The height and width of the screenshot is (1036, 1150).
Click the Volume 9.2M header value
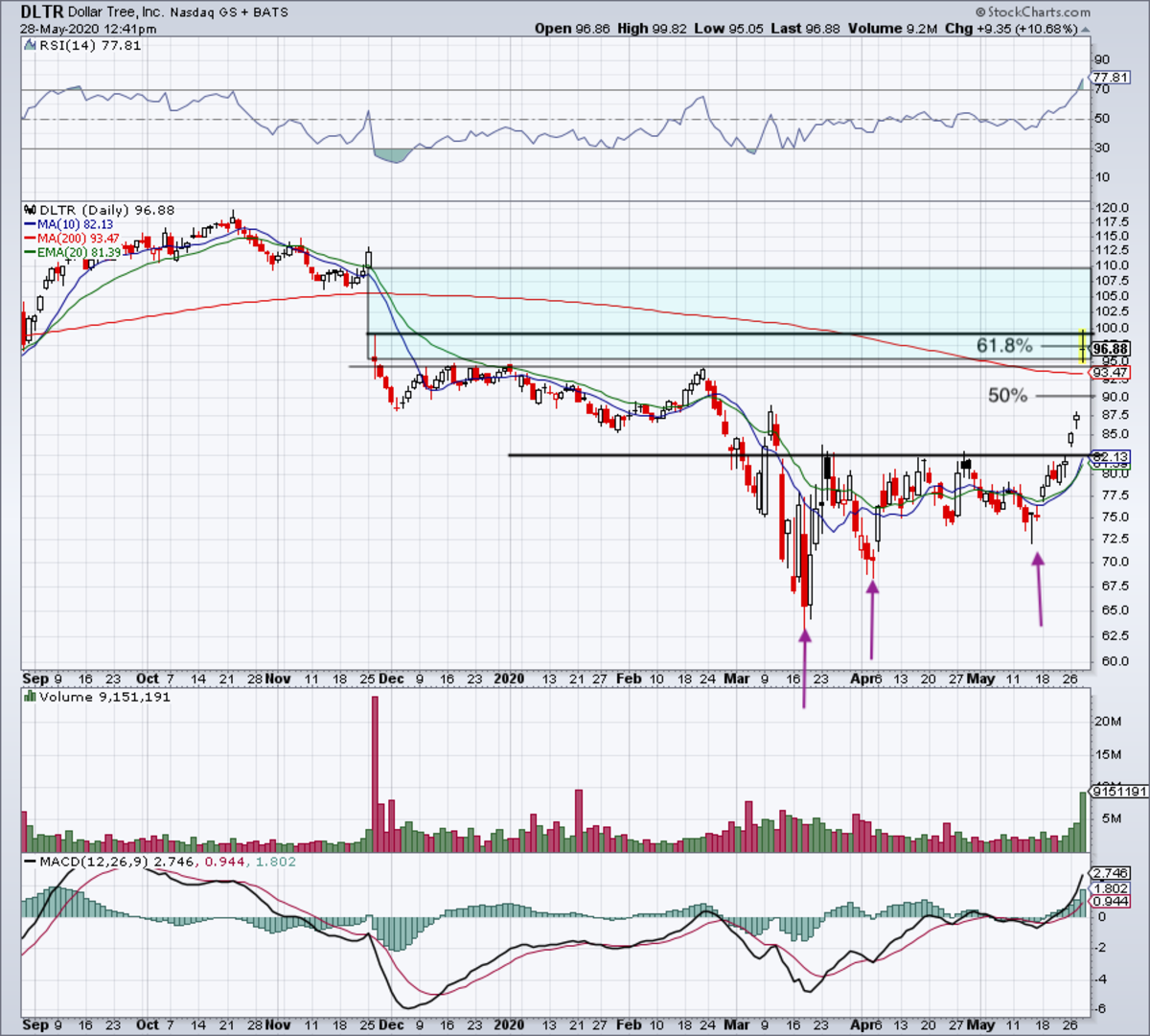click(892, 29)
